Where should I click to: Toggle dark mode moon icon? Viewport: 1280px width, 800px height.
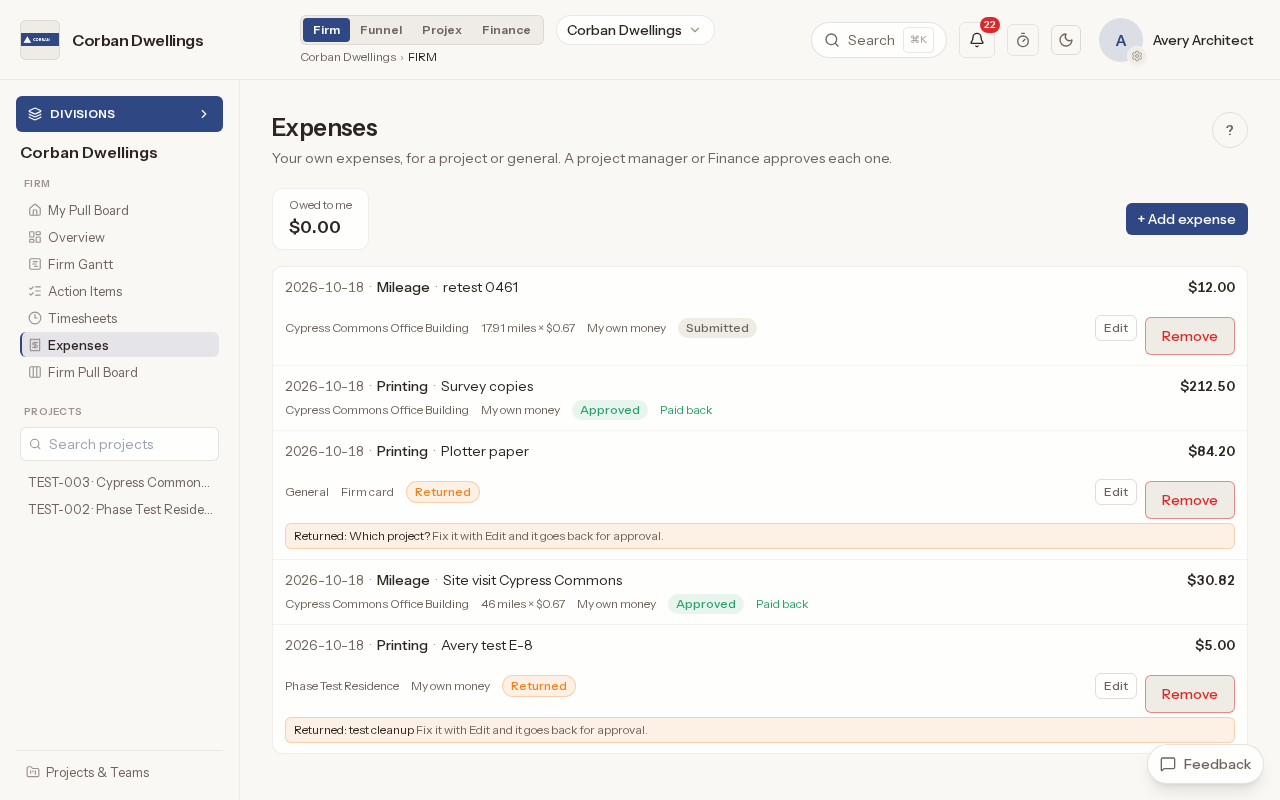point(1066,40)
